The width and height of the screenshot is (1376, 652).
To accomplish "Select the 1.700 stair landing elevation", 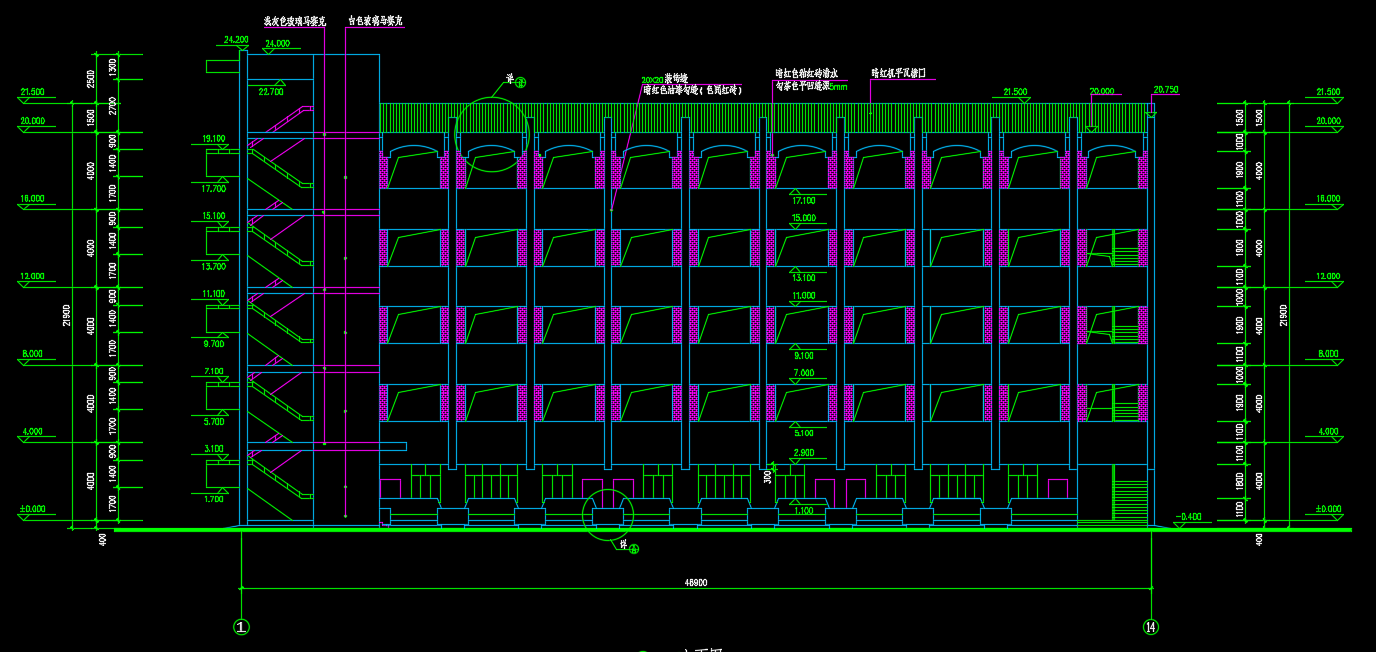I will coord(214,499).
